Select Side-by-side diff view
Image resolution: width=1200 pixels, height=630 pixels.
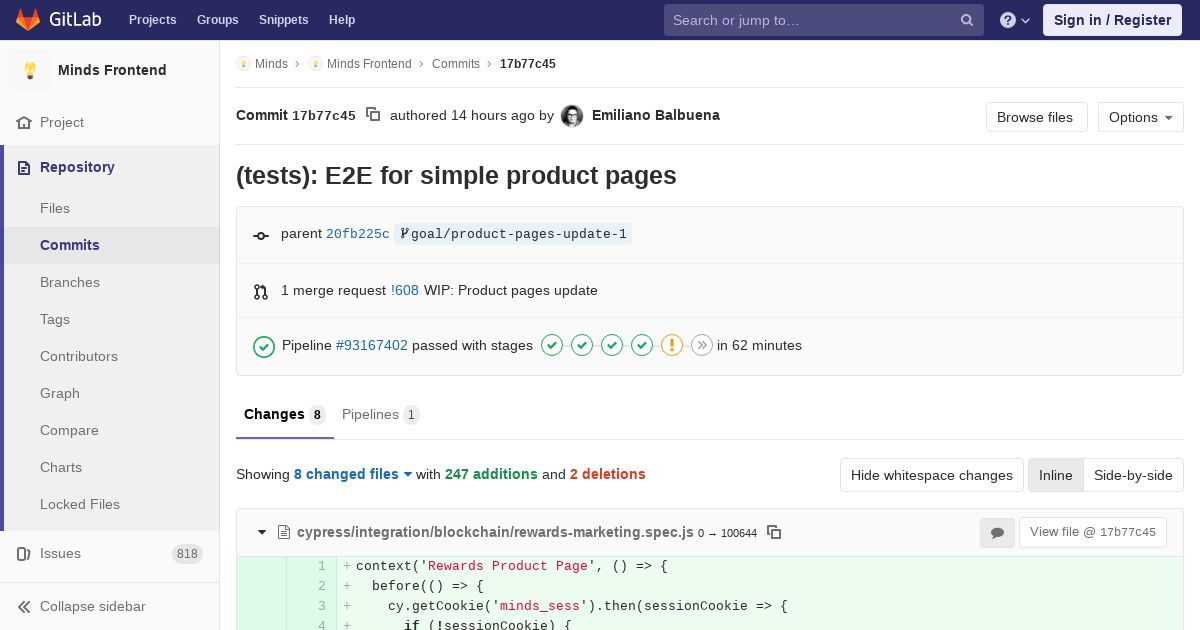click(x=1133, y=475)
